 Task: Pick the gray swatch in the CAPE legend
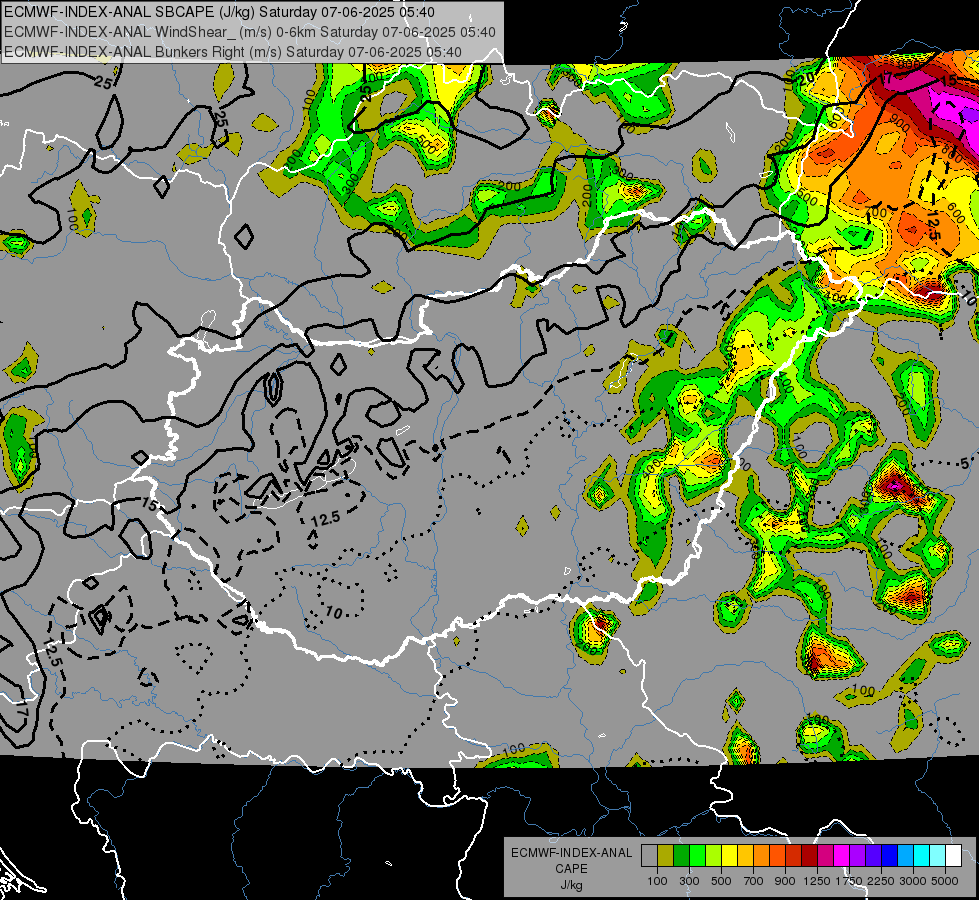tap(649, 856)
